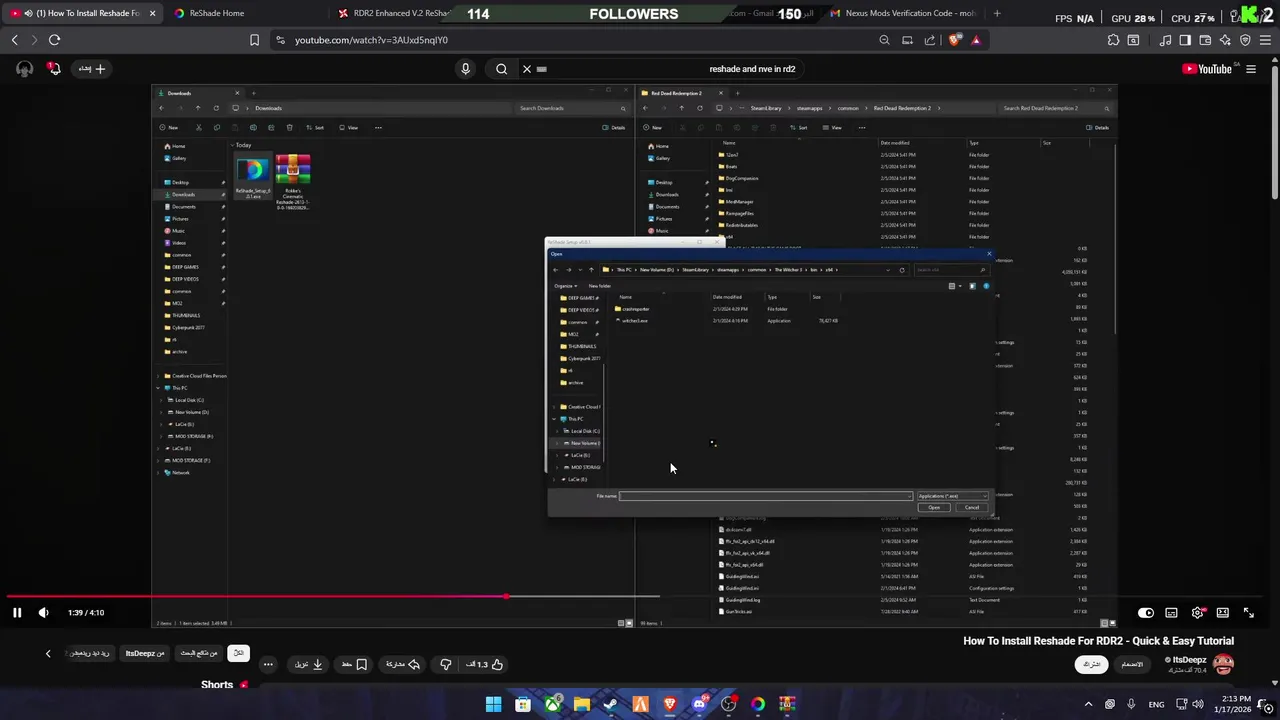Viewport: 1280px width, 720px height.
Task: Click the YouTube Create button
Action: point(91,69)
